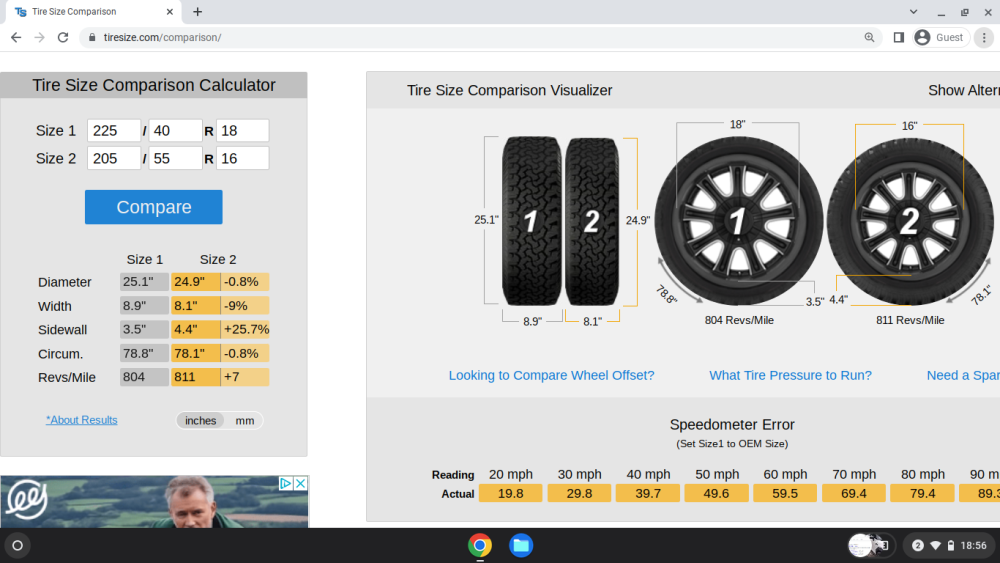The image size is (1000, 563).
Task: Switch units to mm
Action: click(245, 421)
